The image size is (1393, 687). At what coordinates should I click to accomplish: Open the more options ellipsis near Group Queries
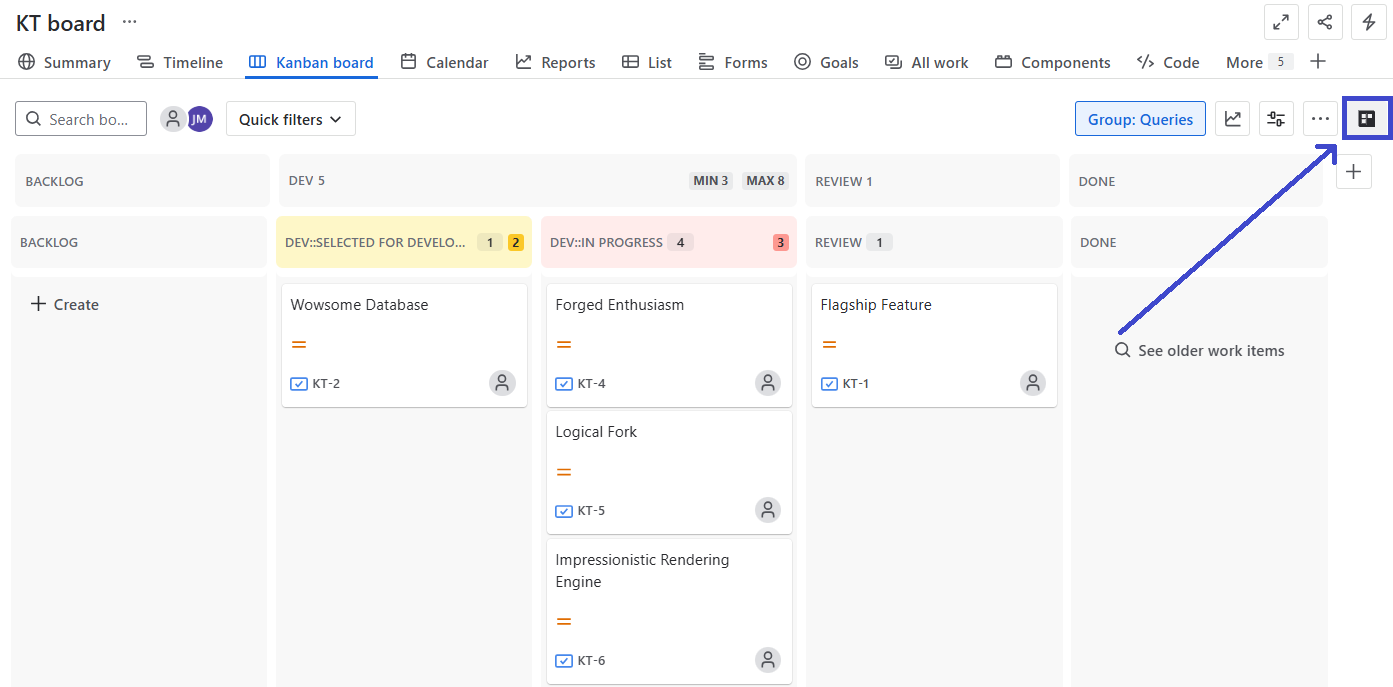click(1320, 118)
